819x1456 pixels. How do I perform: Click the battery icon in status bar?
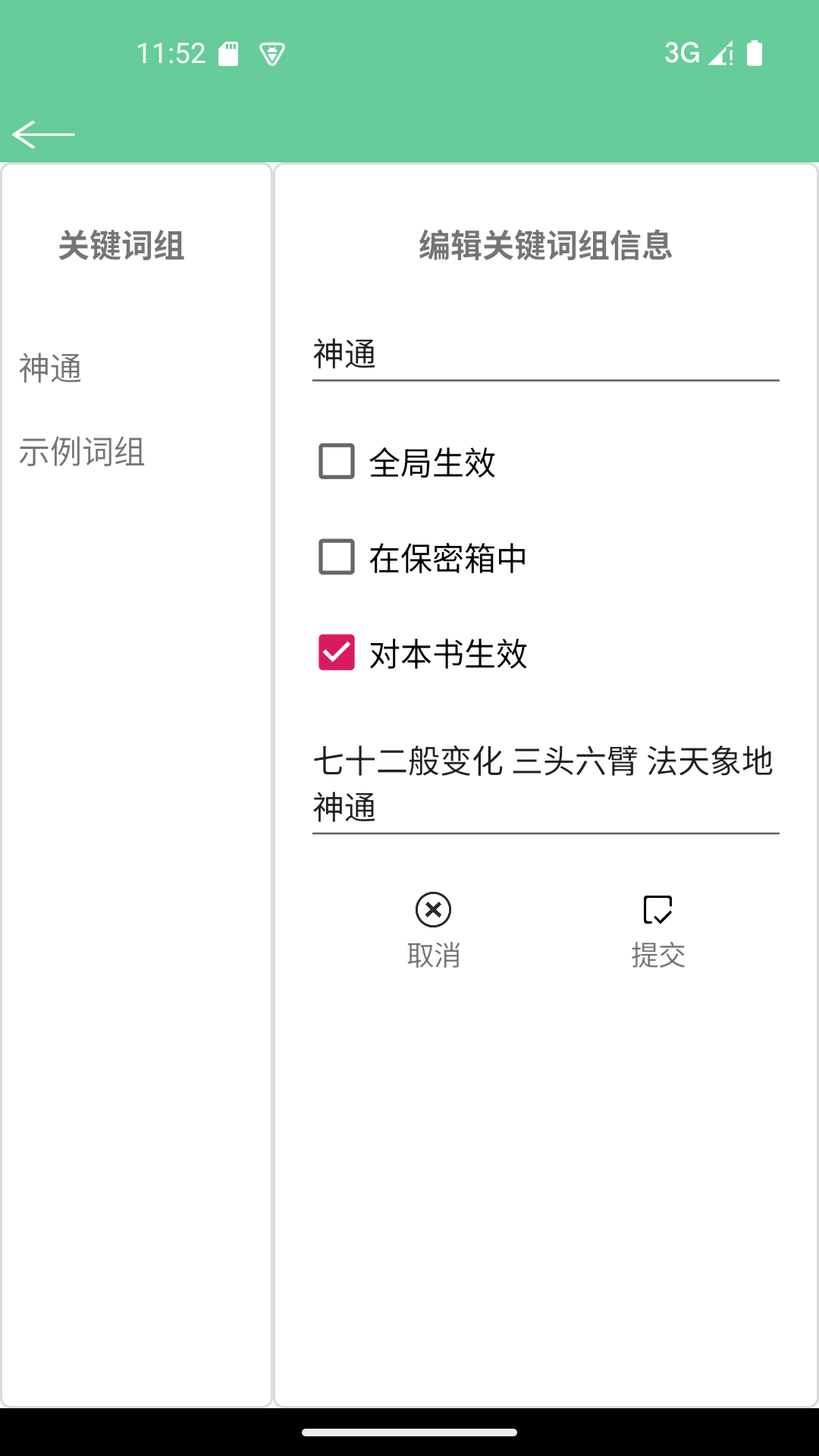755,52
